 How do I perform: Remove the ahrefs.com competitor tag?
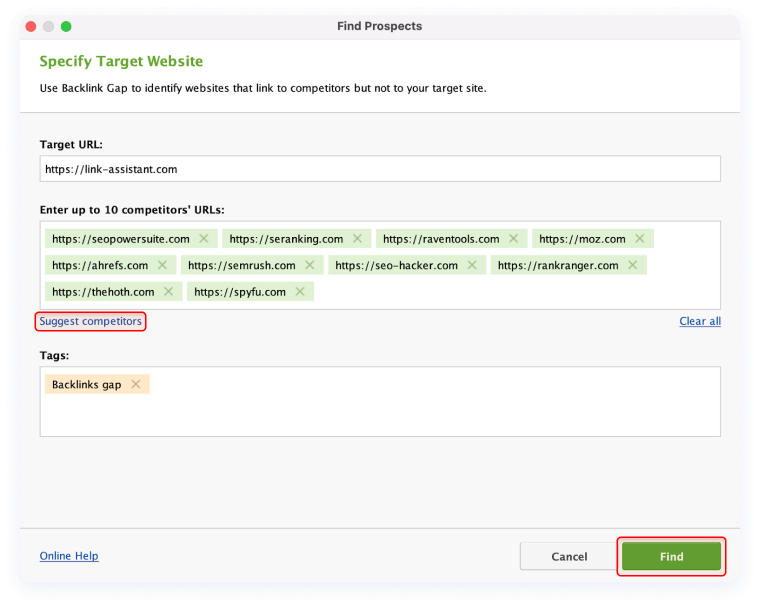pyautogui.click(x=162, y=265)
